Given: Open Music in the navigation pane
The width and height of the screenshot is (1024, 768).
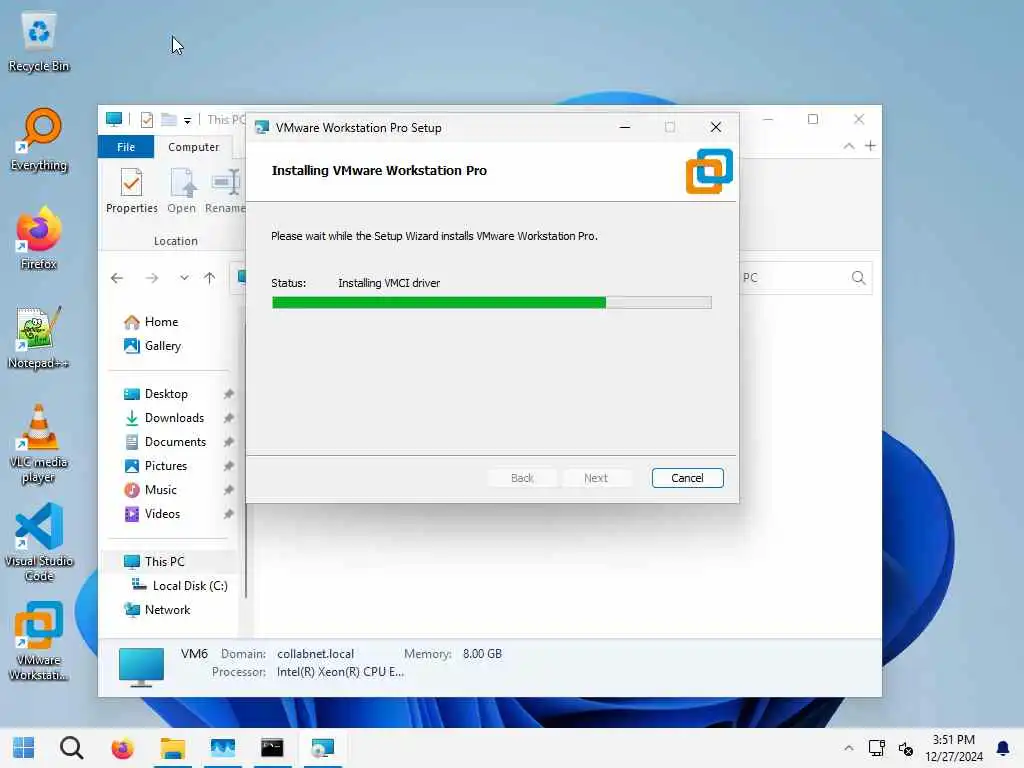Looking at the screenshot, I should [x=161, y=490].
